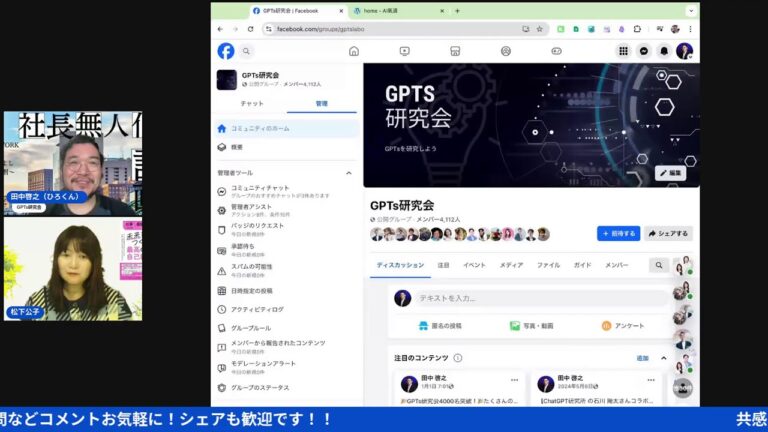Open the Facebook menu grid icon
The height and width of the screenshot is (432, 768).
click(x=623, y=51)
